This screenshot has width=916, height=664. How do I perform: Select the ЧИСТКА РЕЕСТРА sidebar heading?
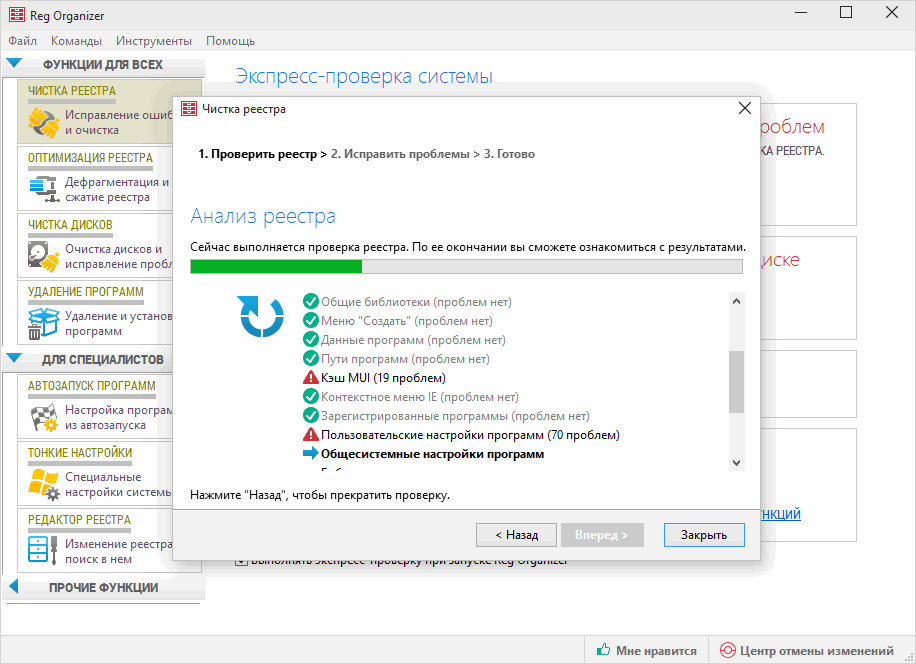click(72, 91)
